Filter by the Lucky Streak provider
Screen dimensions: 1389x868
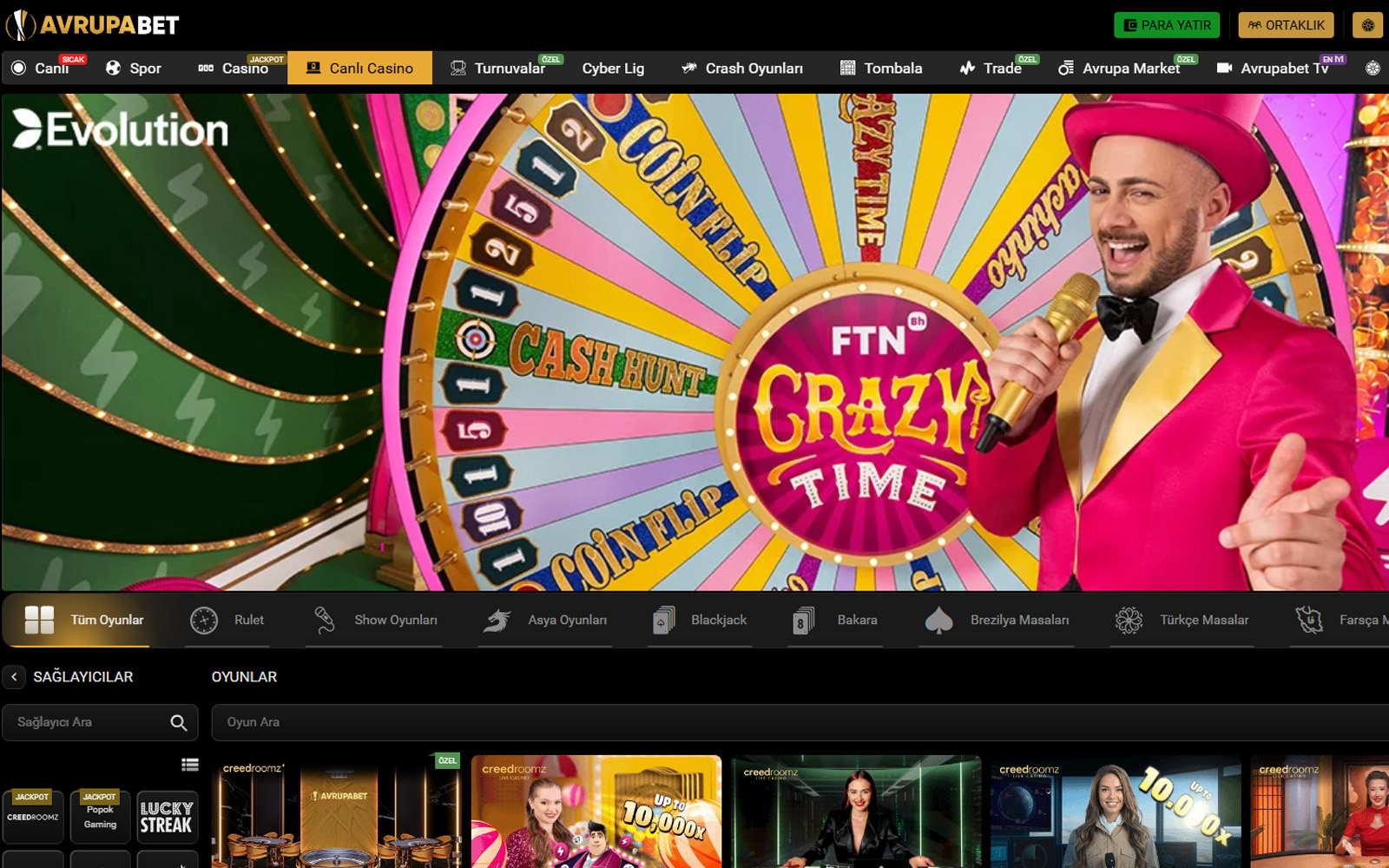(167, 817)
